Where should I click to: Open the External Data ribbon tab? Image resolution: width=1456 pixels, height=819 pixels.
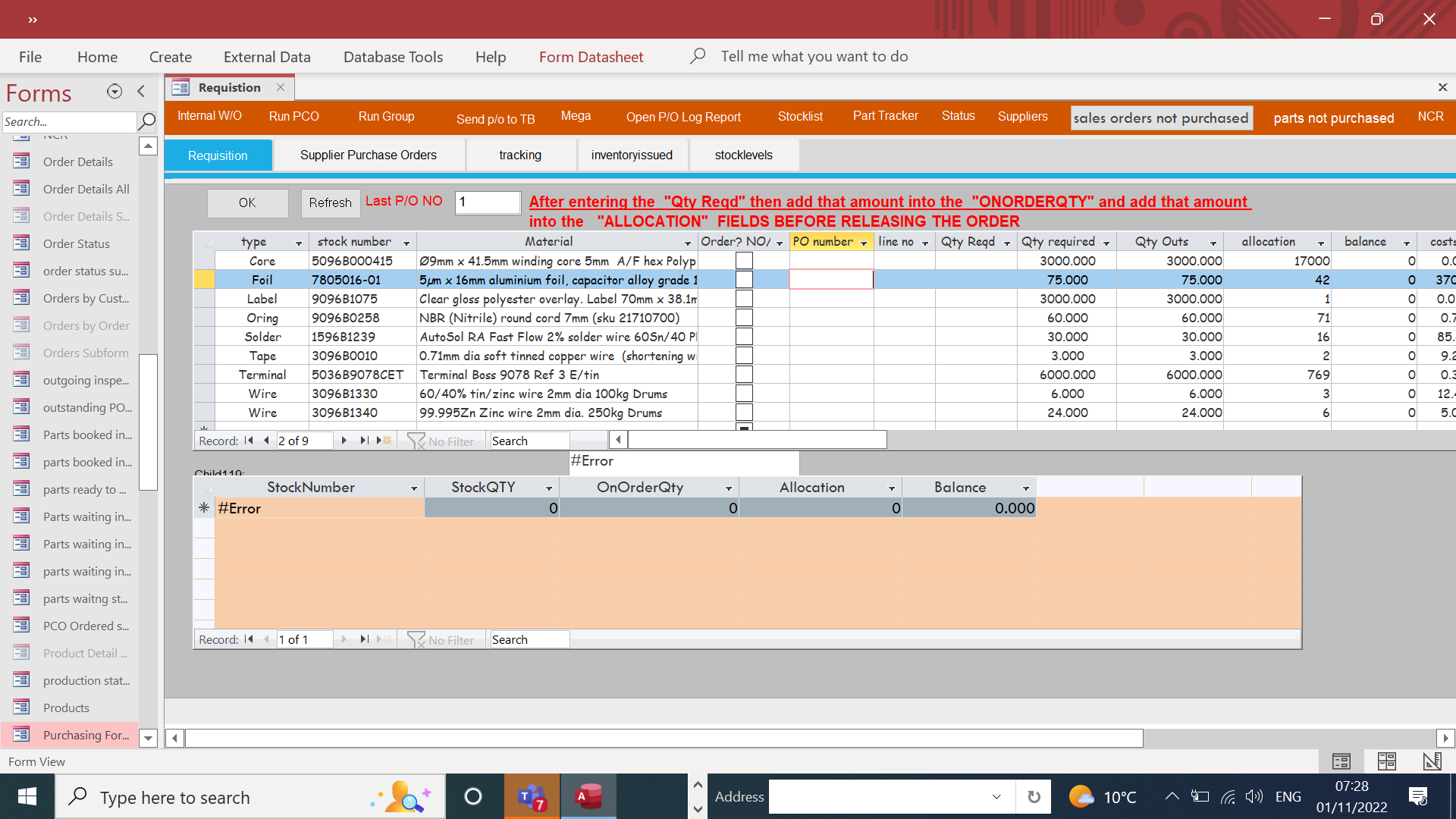pyautogui.click(x=267, y=57)
